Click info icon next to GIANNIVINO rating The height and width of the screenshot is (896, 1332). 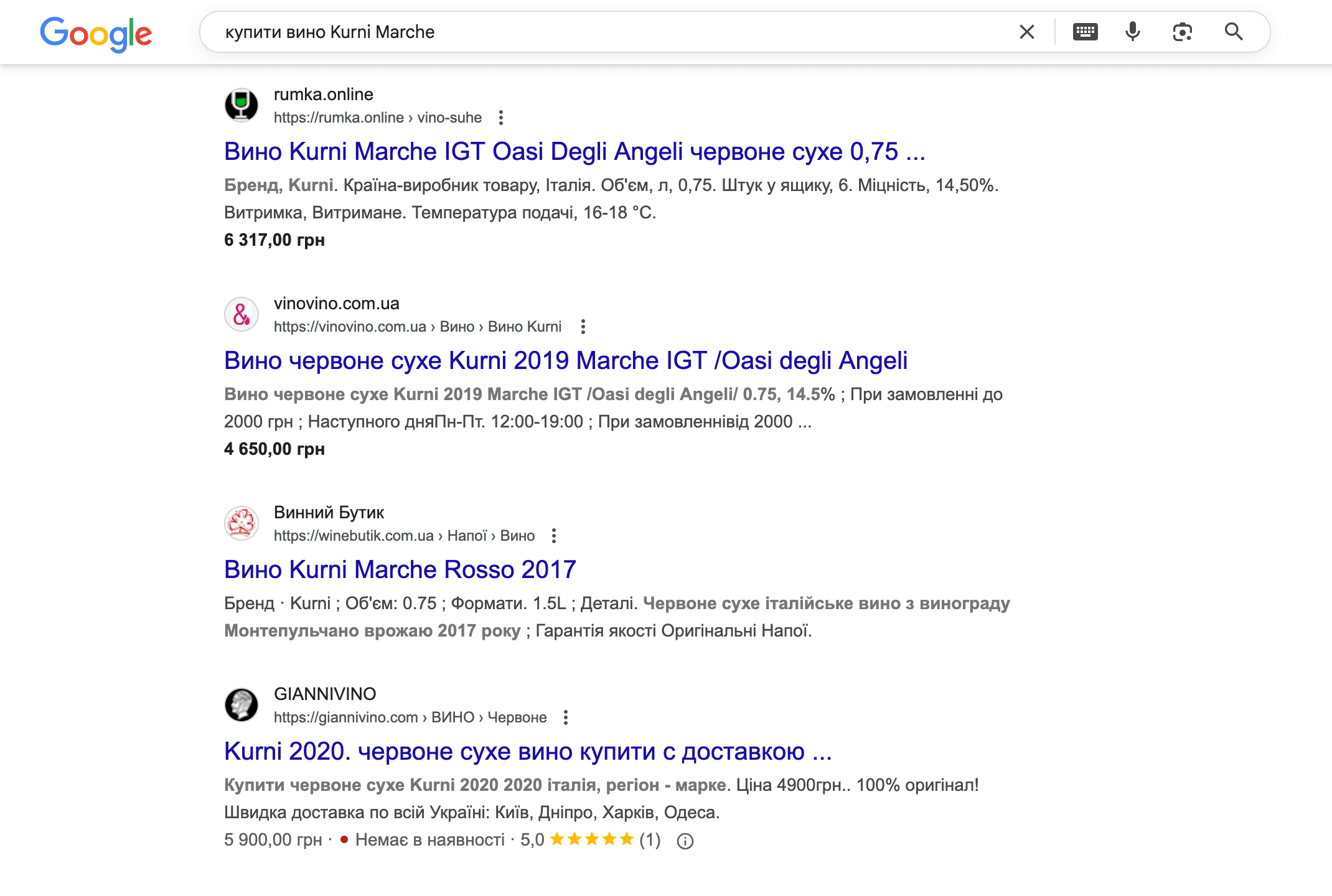[685, 841]
